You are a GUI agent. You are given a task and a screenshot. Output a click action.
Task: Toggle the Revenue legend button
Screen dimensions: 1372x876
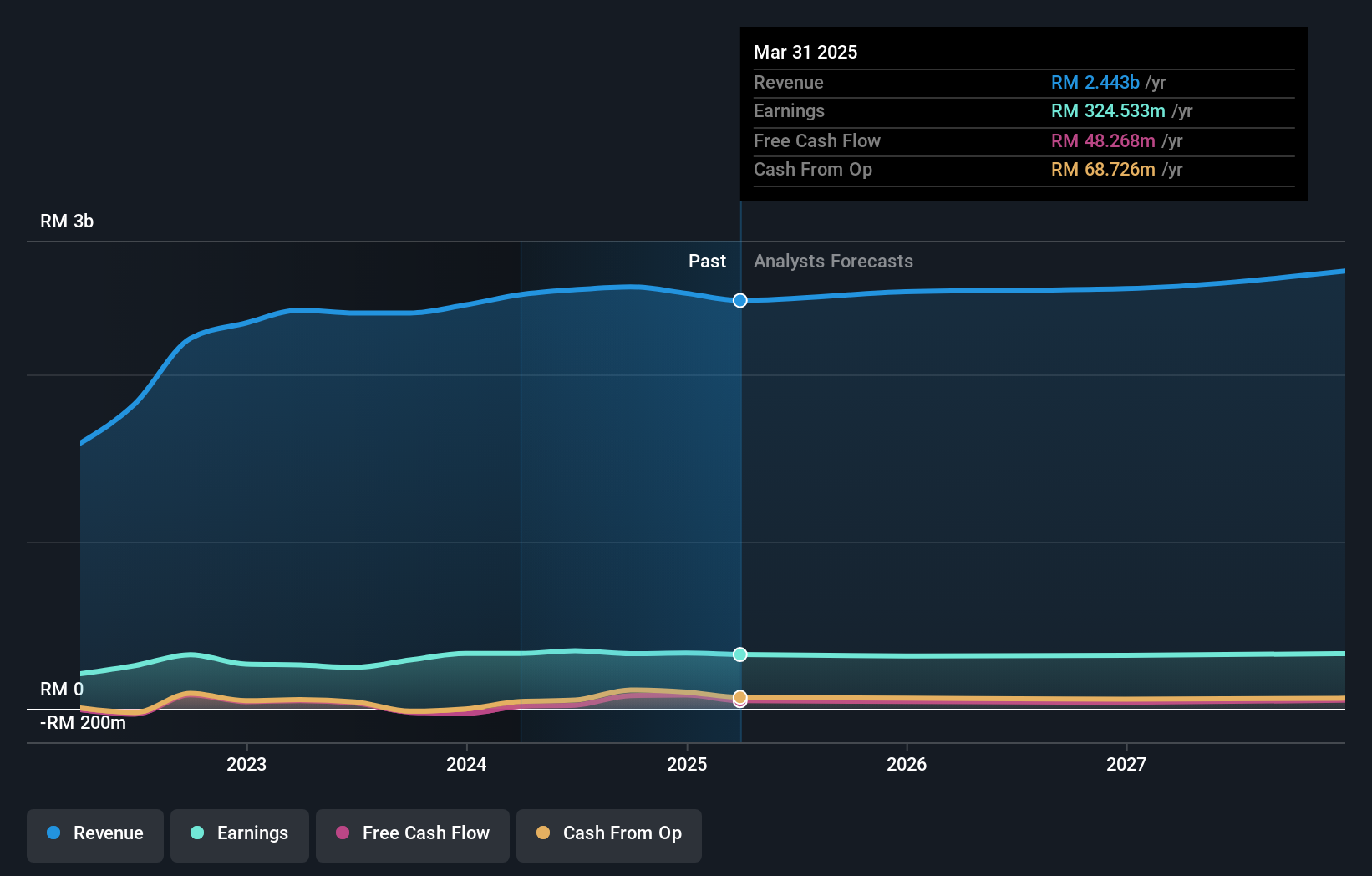coord(95,835)
